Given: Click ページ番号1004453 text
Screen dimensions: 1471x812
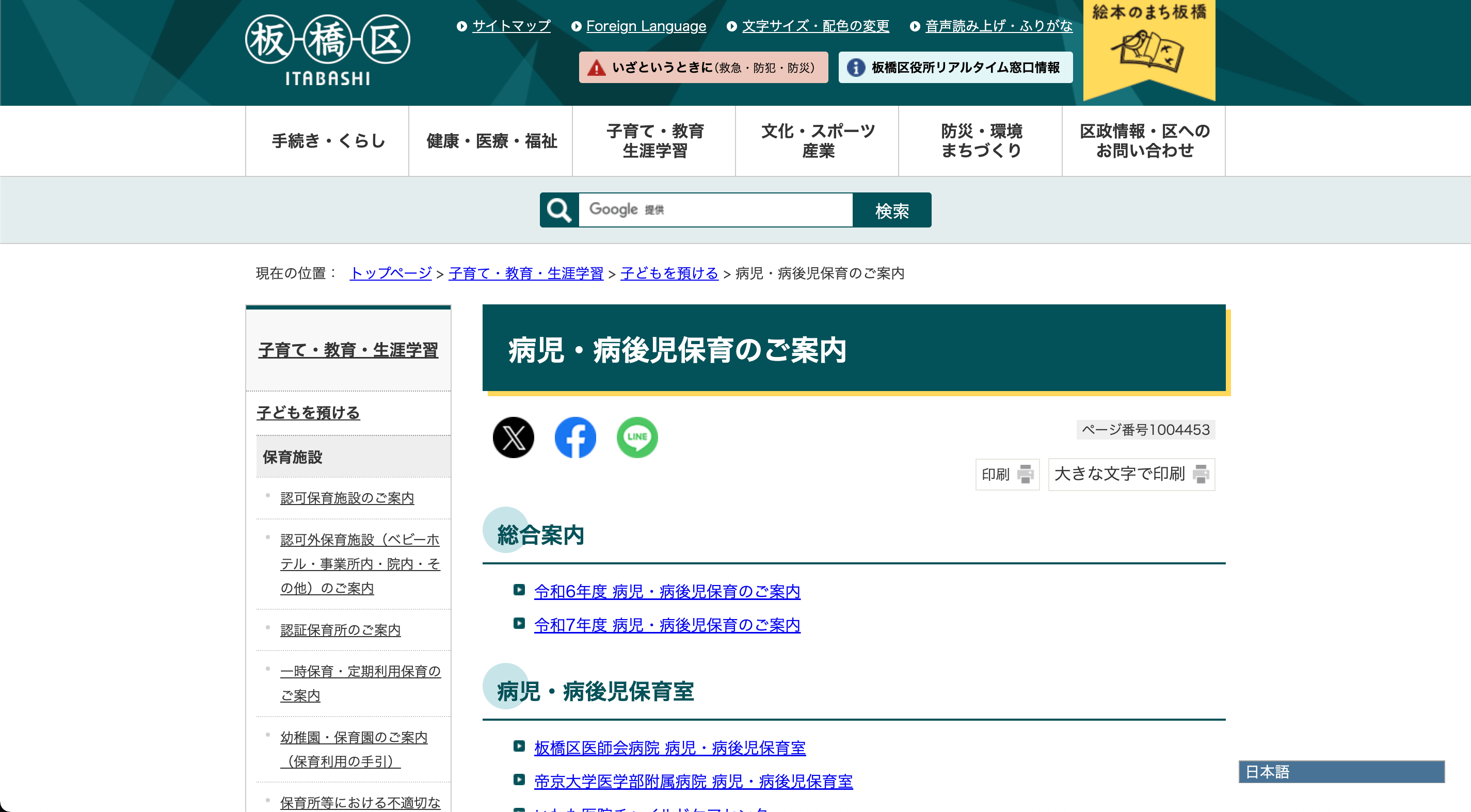Looking at the screenshot, I should click(x=1145, y=430).
